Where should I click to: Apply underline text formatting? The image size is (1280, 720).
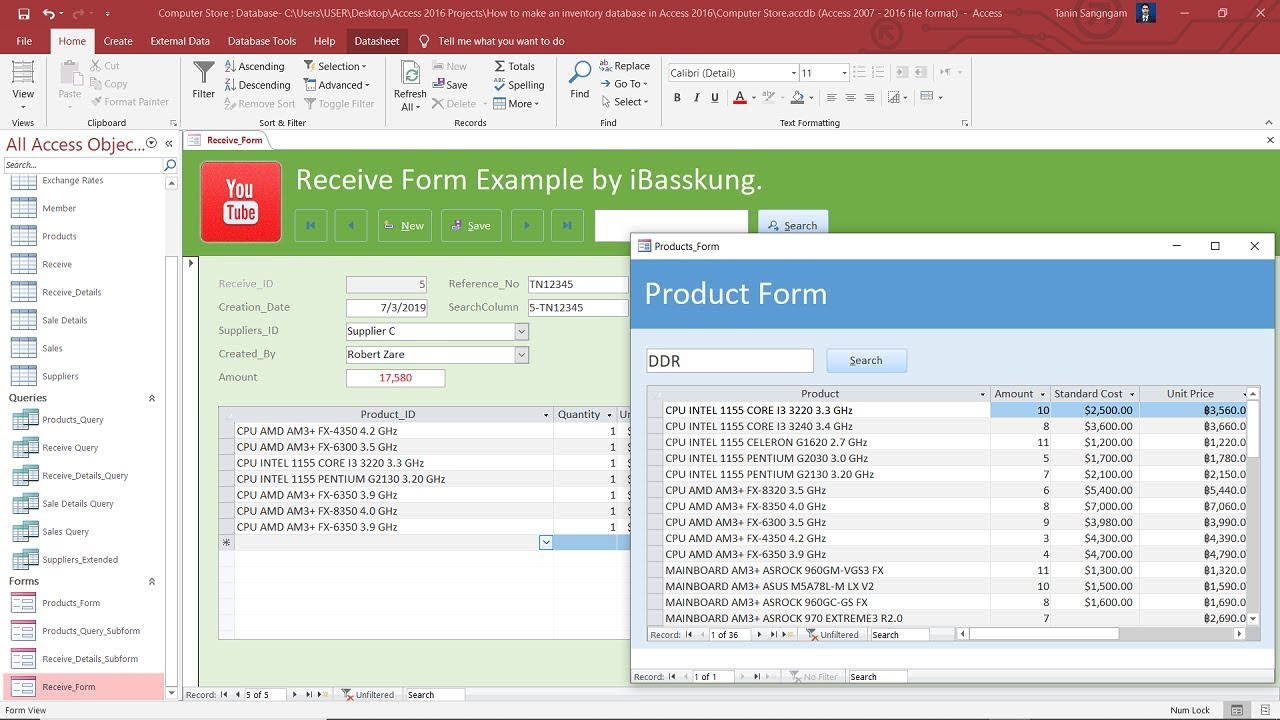[714, 98]
